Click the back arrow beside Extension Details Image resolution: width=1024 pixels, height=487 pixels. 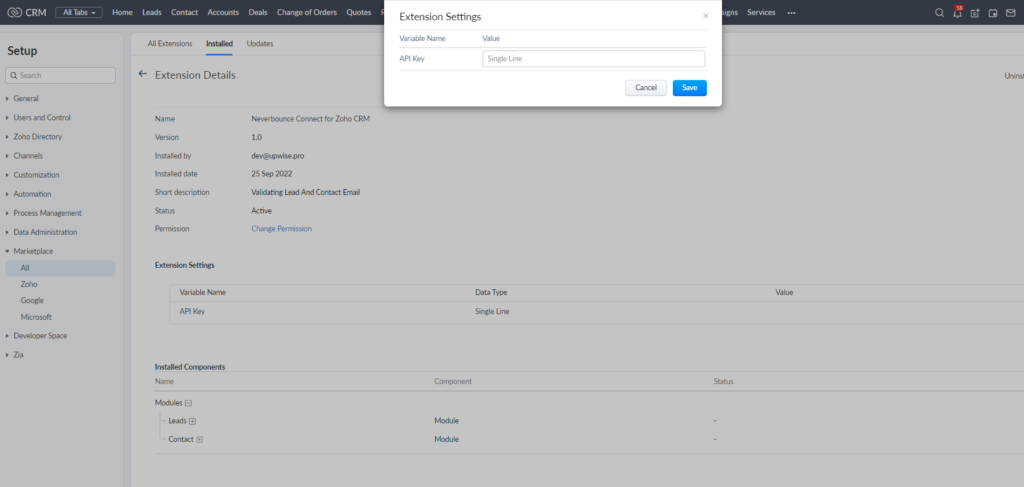[x=143, y=74]
